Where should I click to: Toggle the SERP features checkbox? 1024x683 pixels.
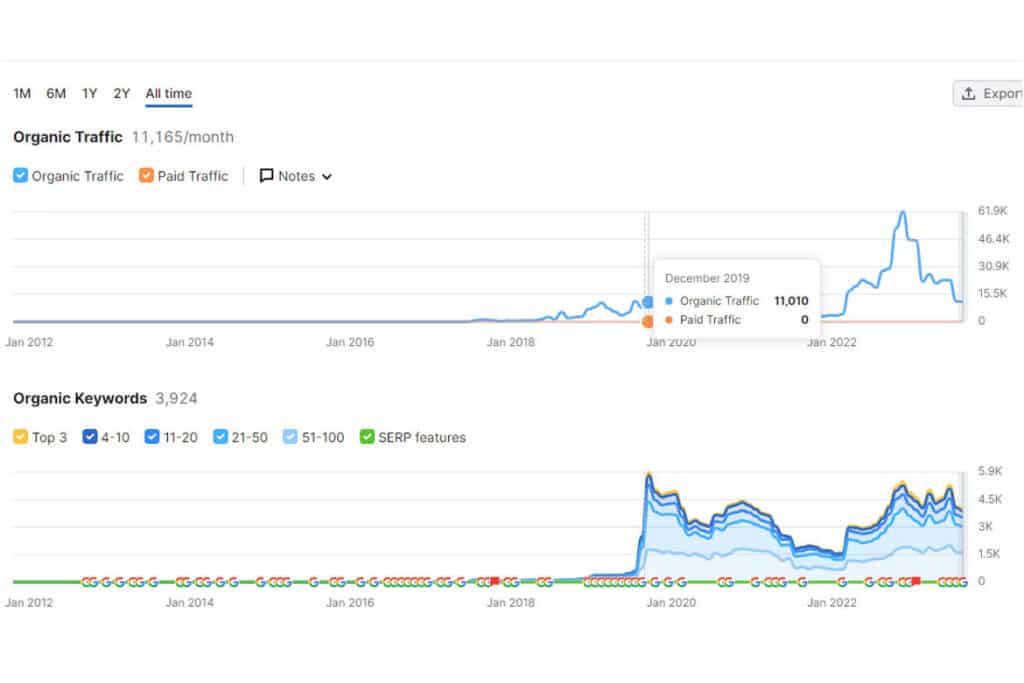pos(367,437)
